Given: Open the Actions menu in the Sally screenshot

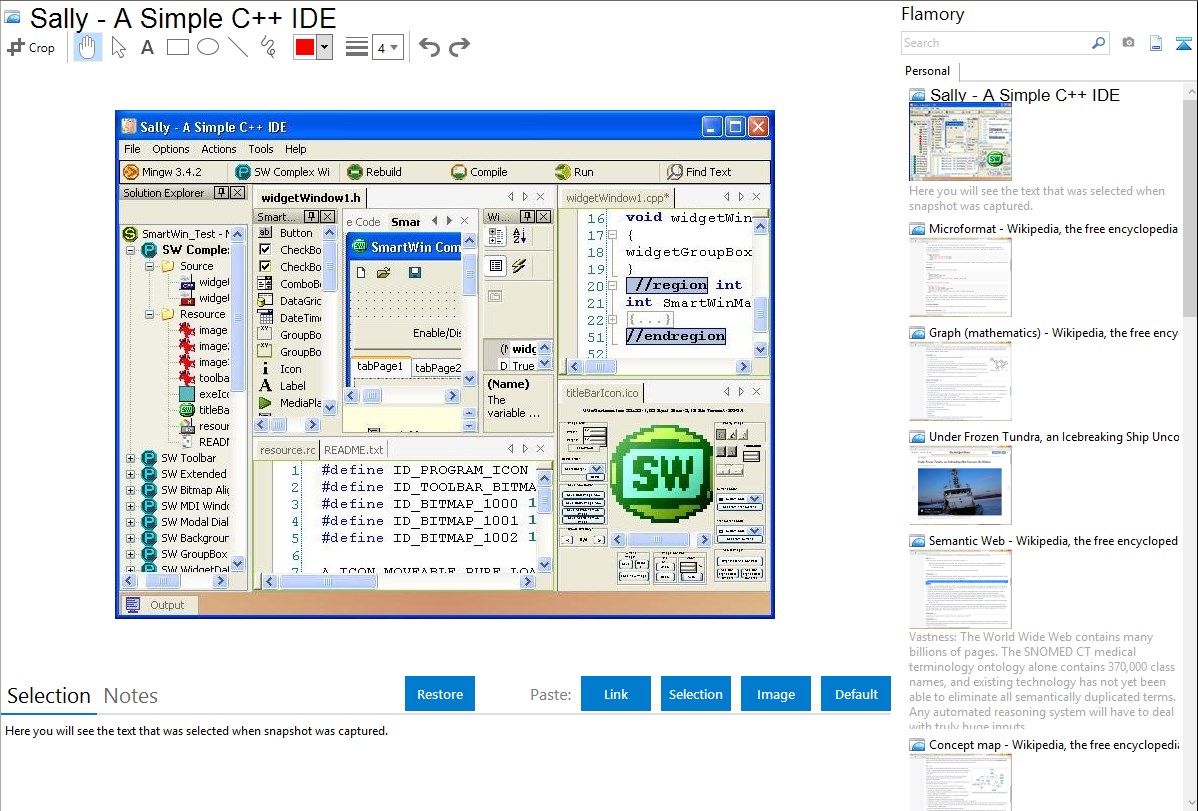Looking at the screenshot, I should point(219,149).
